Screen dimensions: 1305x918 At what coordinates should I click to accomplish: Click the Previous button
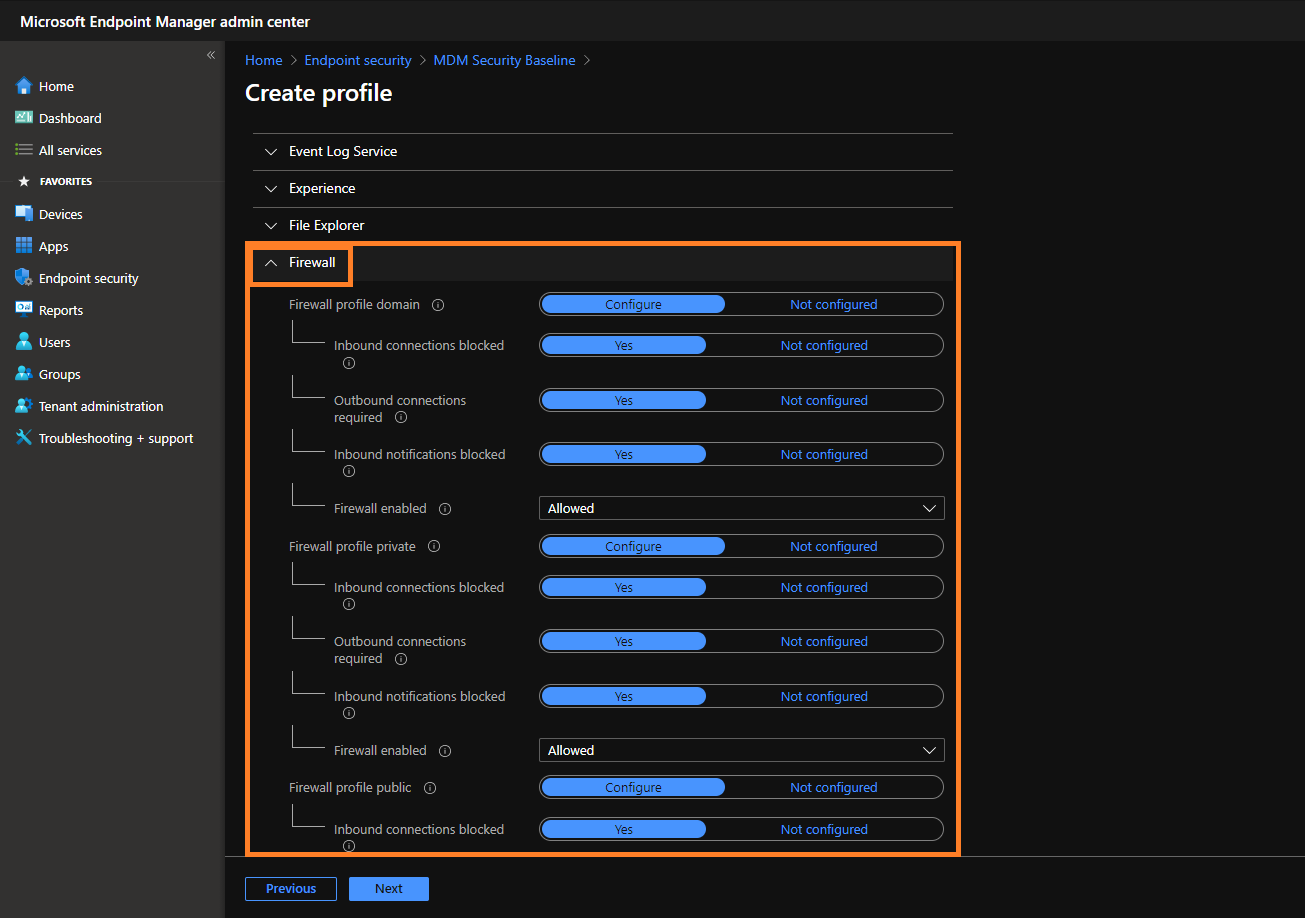[x=291, y=888]
